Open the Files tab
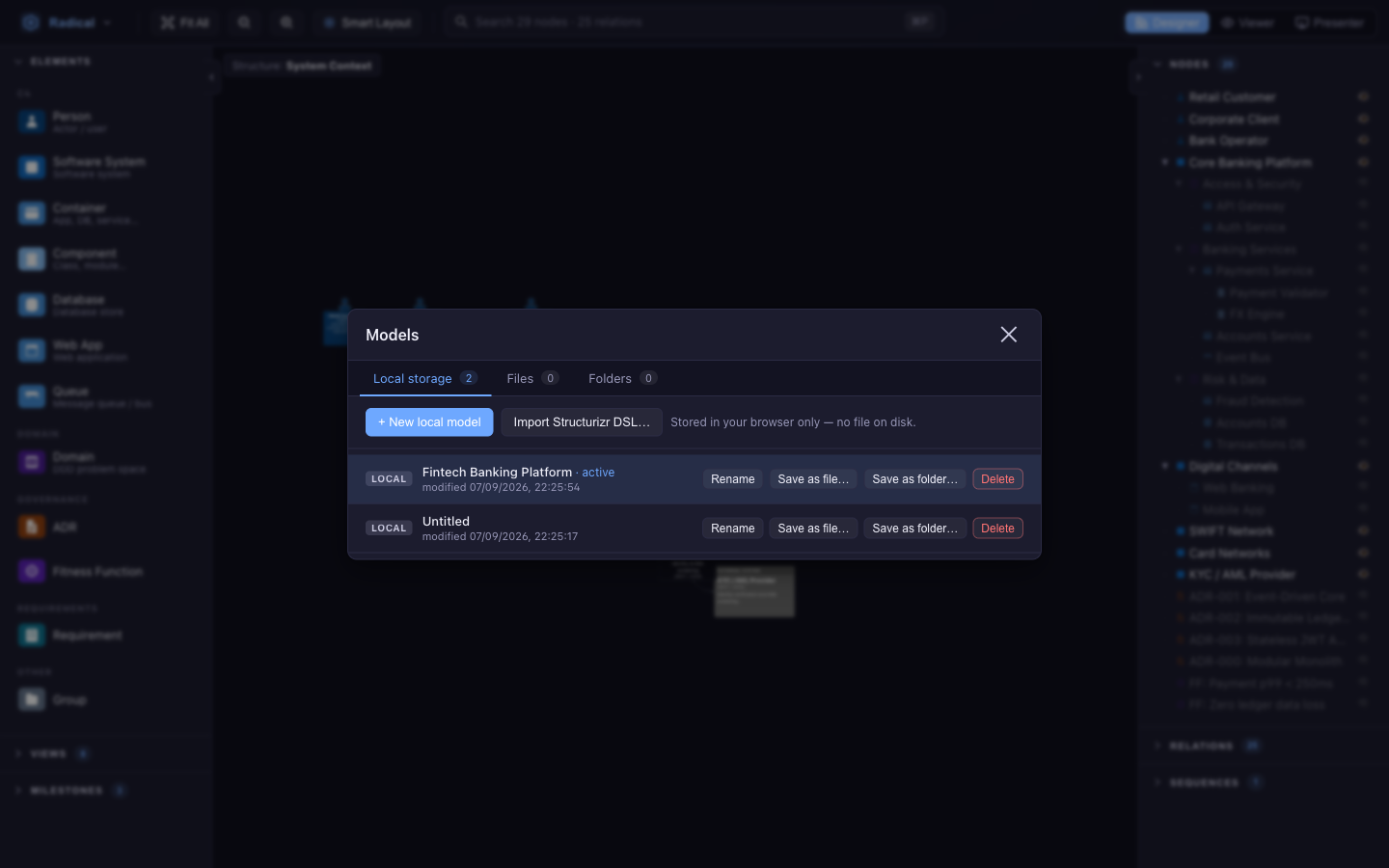Image resolution: width=1389 pixels, height=868 pixels. pyautogui.click(x=532, y=378)
